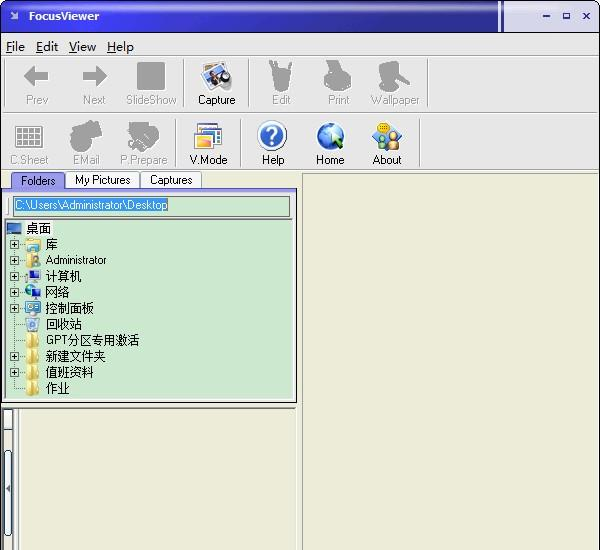Viewport: 600px width, 550px height.
Task: Open the Help menu
Action: [120, 47]
